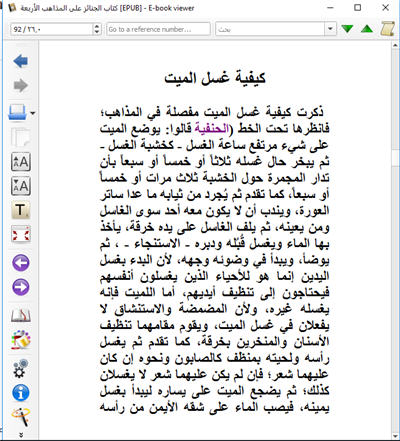The image size is (400, 441).
Task: Open the search history dropdown arrow
Action: (x=330, y=29)
